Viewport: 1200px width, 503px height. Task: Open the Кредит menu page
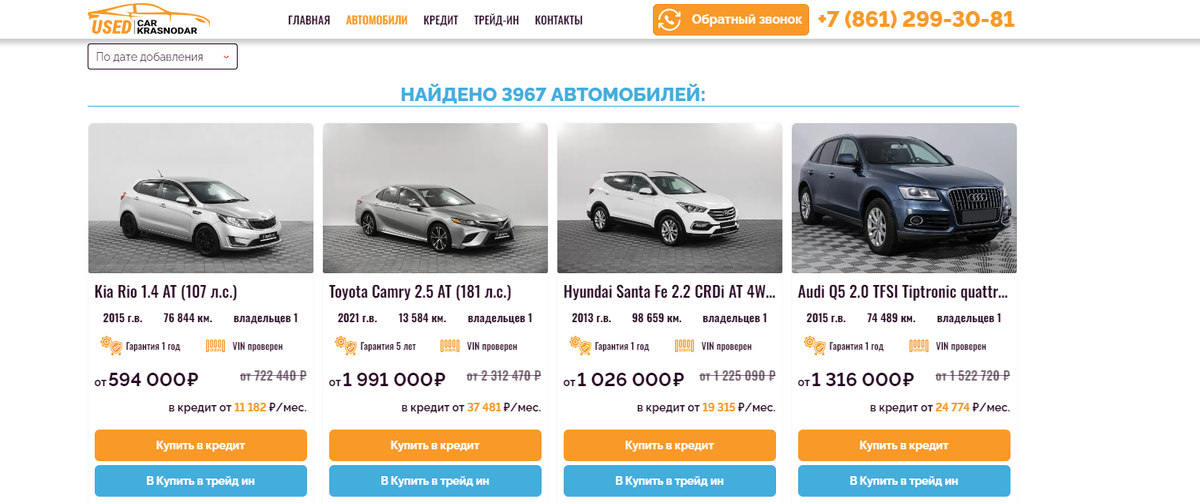tap(441, 20)
